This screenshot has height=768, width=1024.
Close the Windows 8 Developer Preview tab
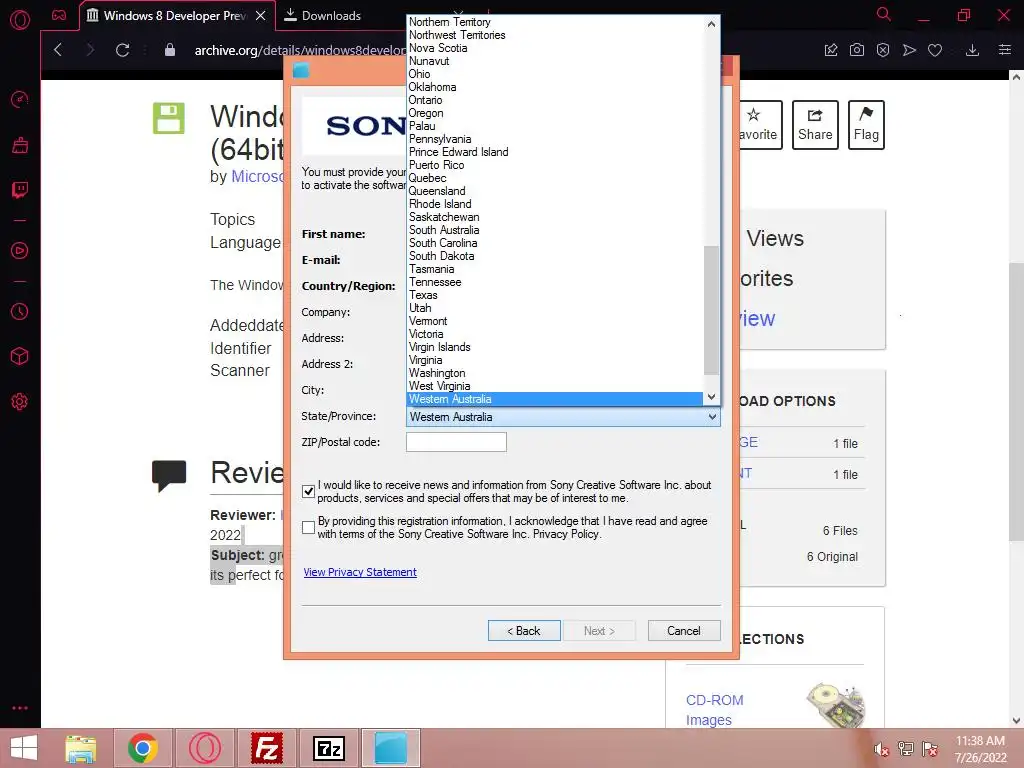(x=261, y=15)
